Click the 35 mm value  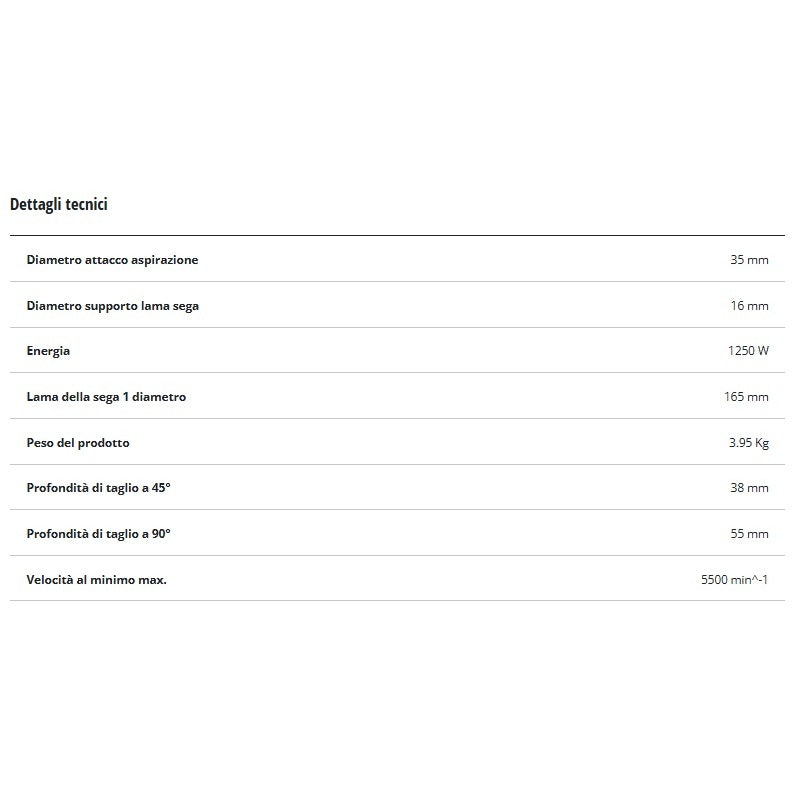[749, 260]
